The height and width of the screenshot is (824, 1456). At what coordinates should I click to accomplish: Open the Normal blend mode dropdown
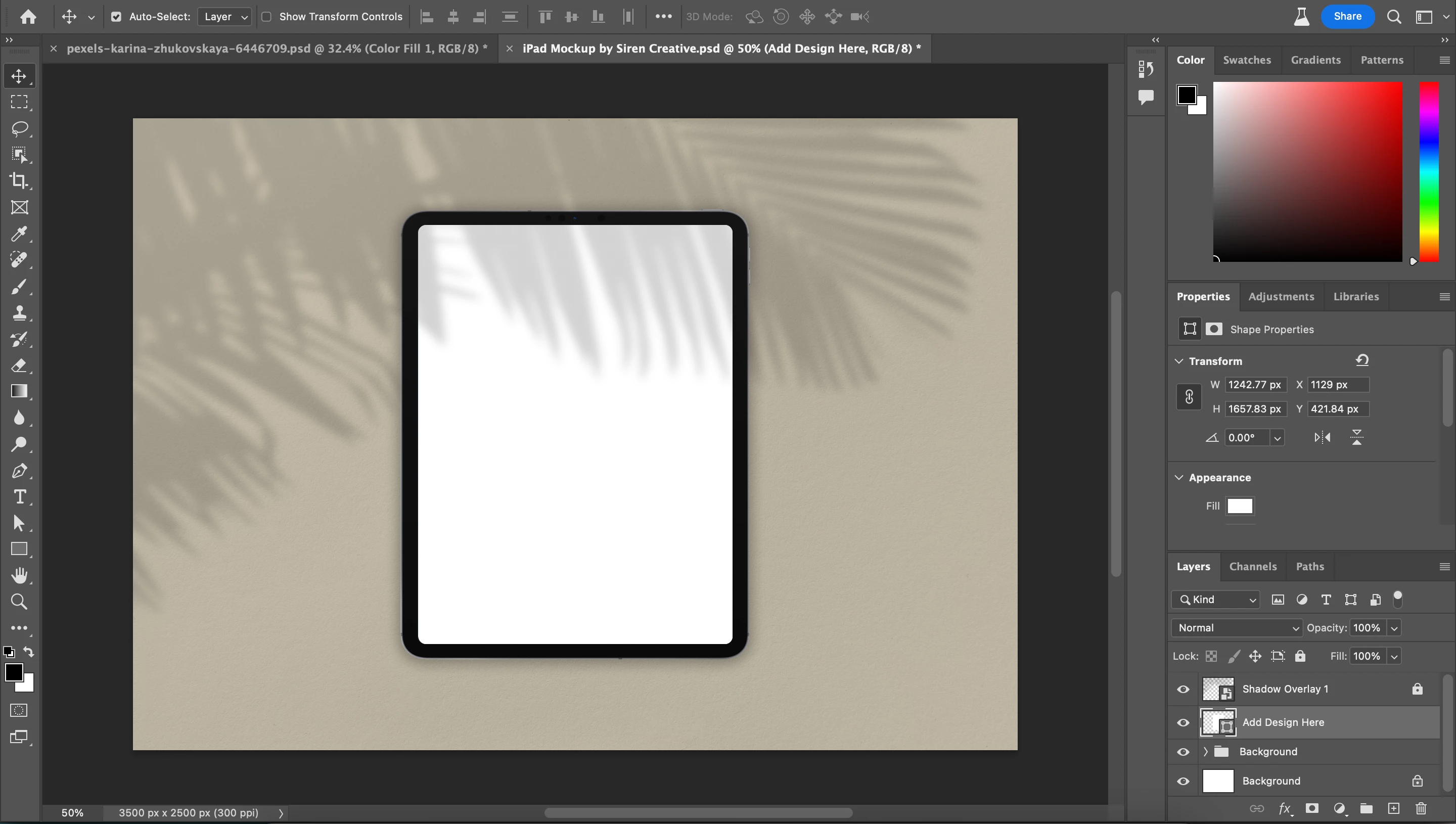(x=1237, y=628)
